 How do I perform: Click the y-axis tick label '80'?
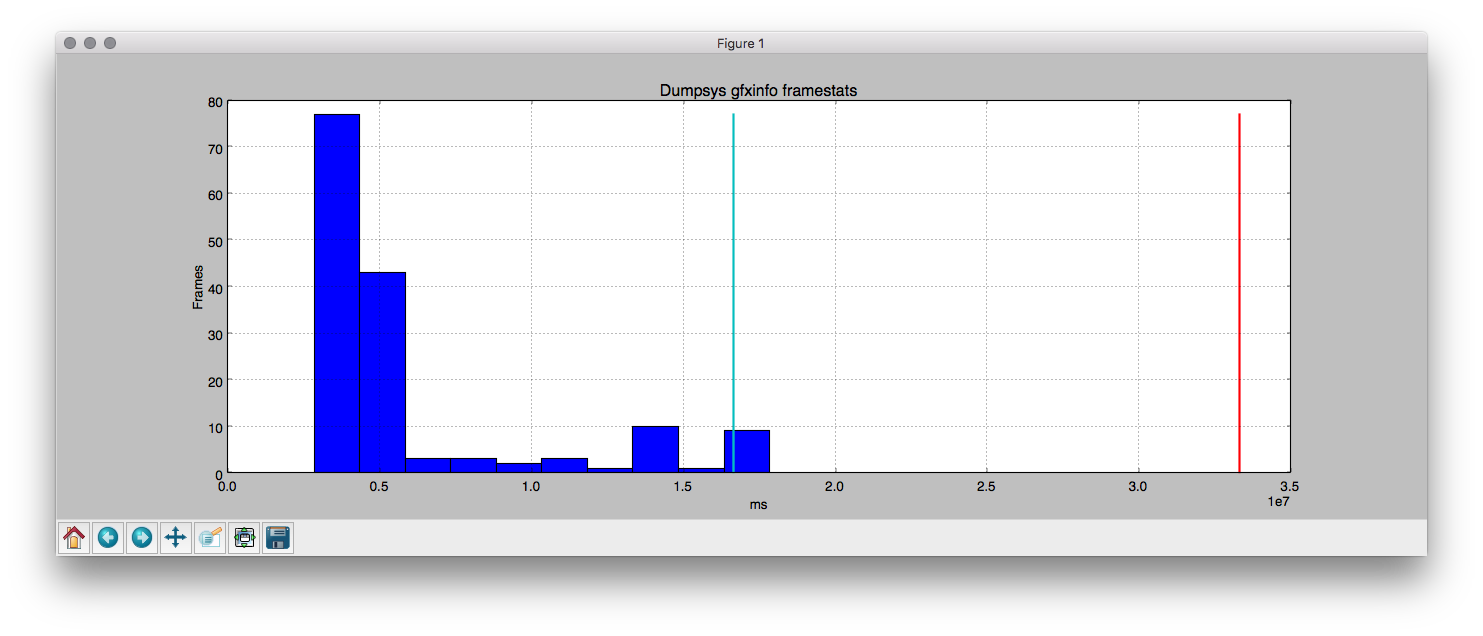coord(215,101)
